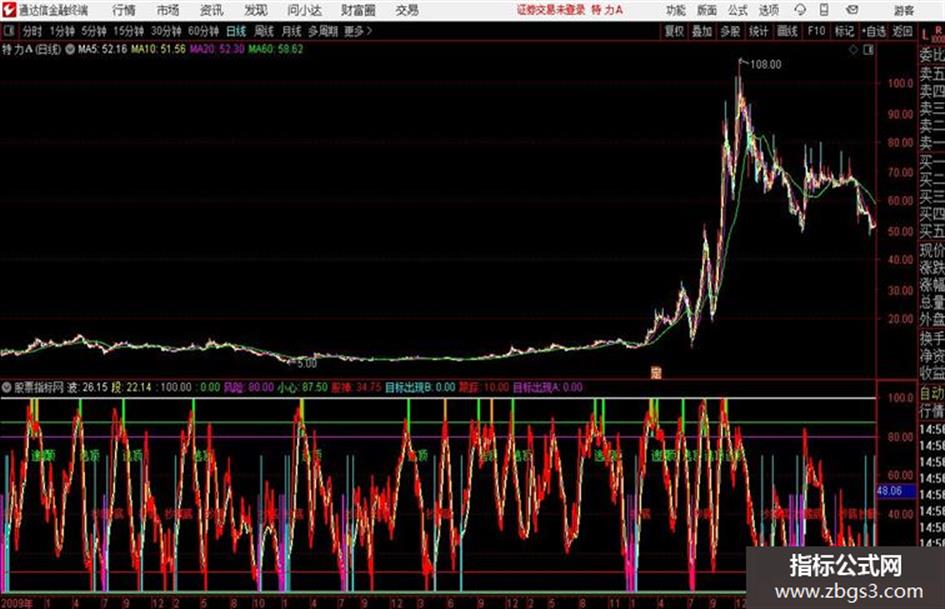Open the F10 company info button
945x609 pixels.
[x=816, y=31]
